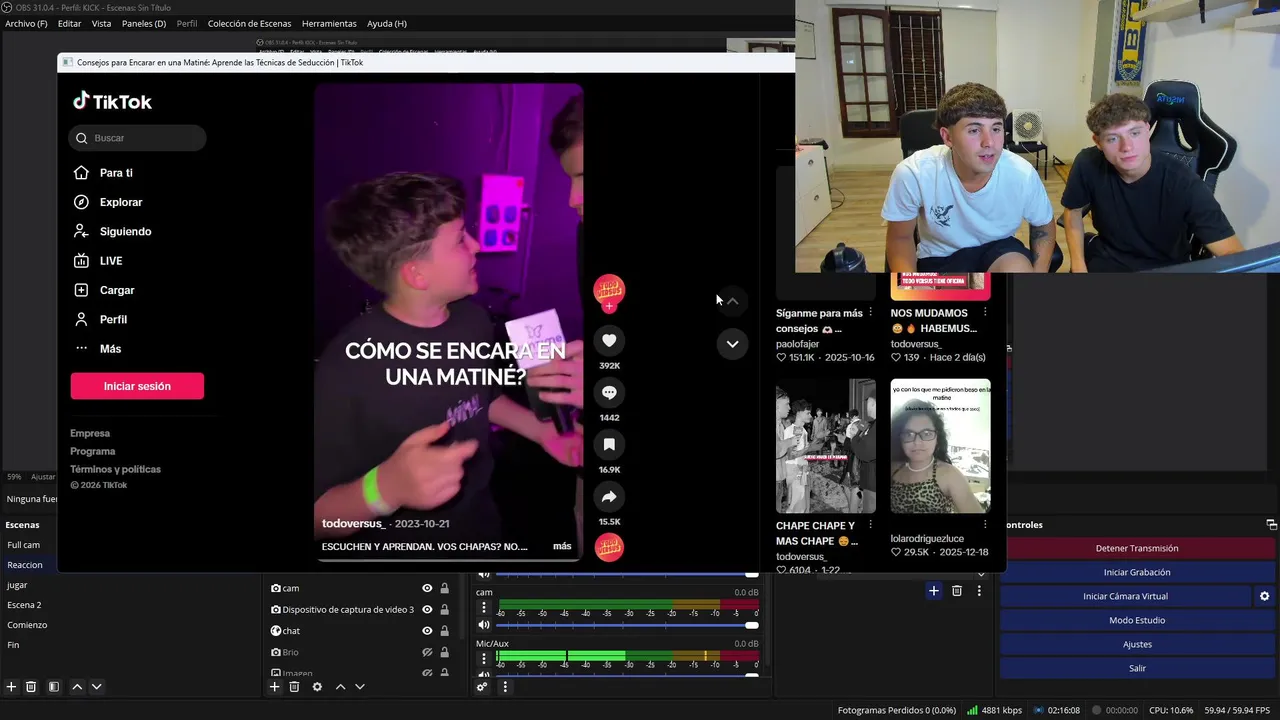Click Iniciar Grabación button

tap(1137, 572)
